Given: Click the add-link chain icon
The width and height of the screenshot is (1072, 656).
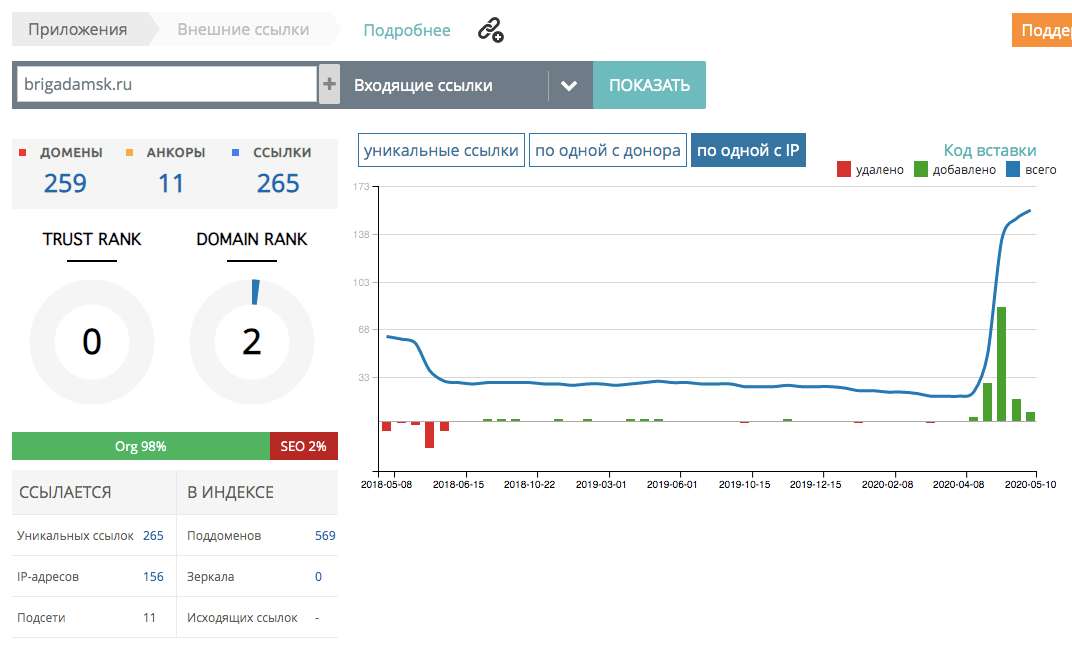Looking at the screenshot, I should (490, 30).
